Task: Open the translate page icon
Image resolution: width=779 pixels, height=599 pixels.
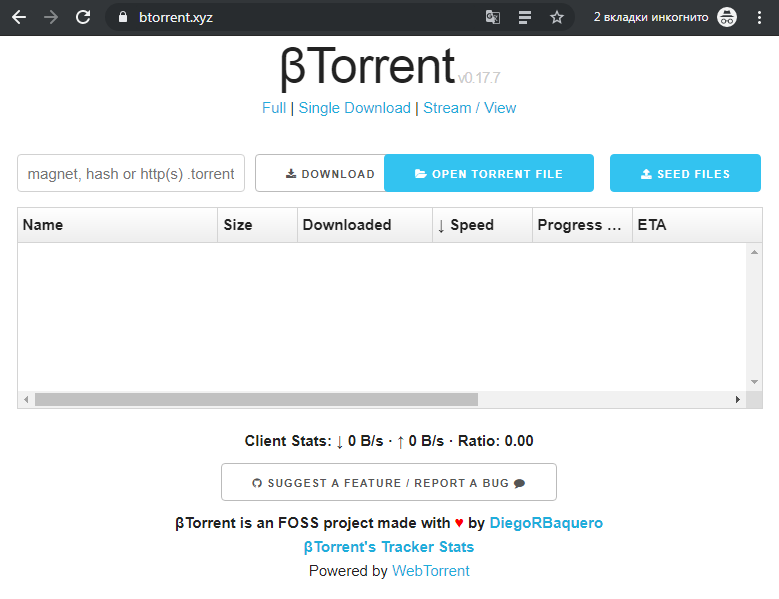Action: [x=492, y=17]
